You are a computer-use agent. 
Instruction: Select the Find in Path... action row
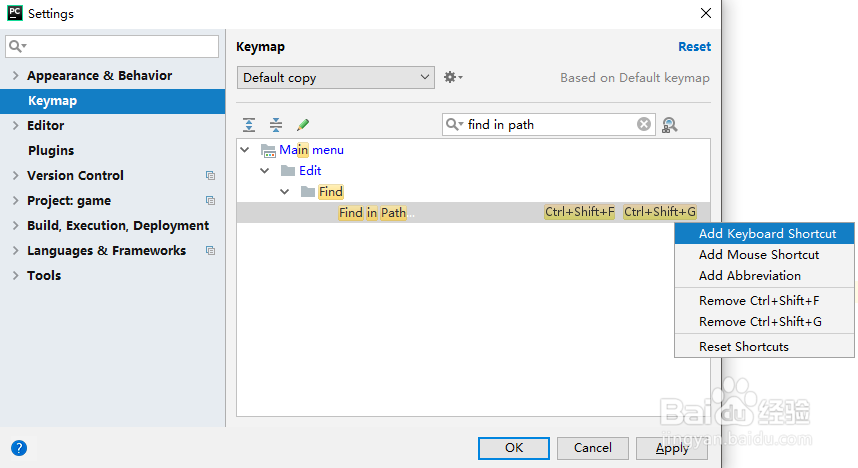pos(473,212)
